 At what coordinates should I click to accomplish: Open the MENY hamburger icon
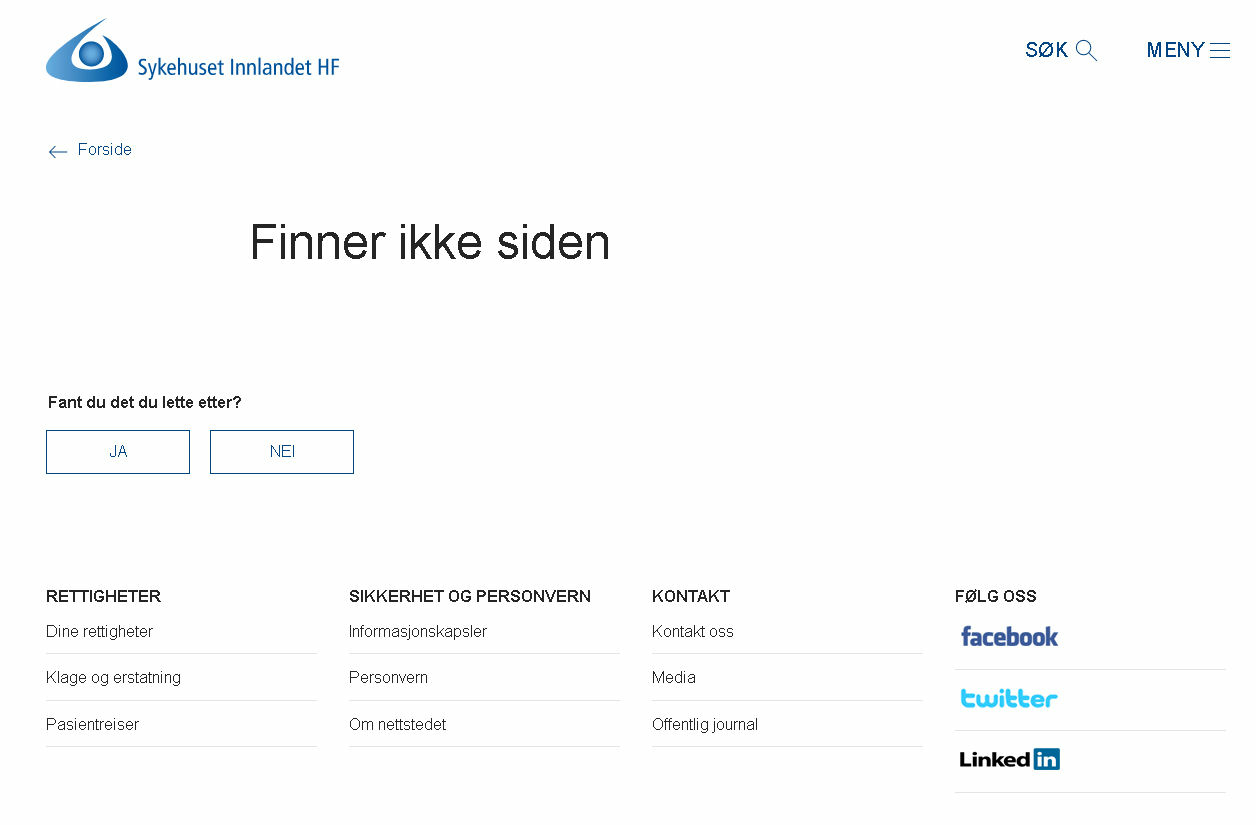[1220, 51]
